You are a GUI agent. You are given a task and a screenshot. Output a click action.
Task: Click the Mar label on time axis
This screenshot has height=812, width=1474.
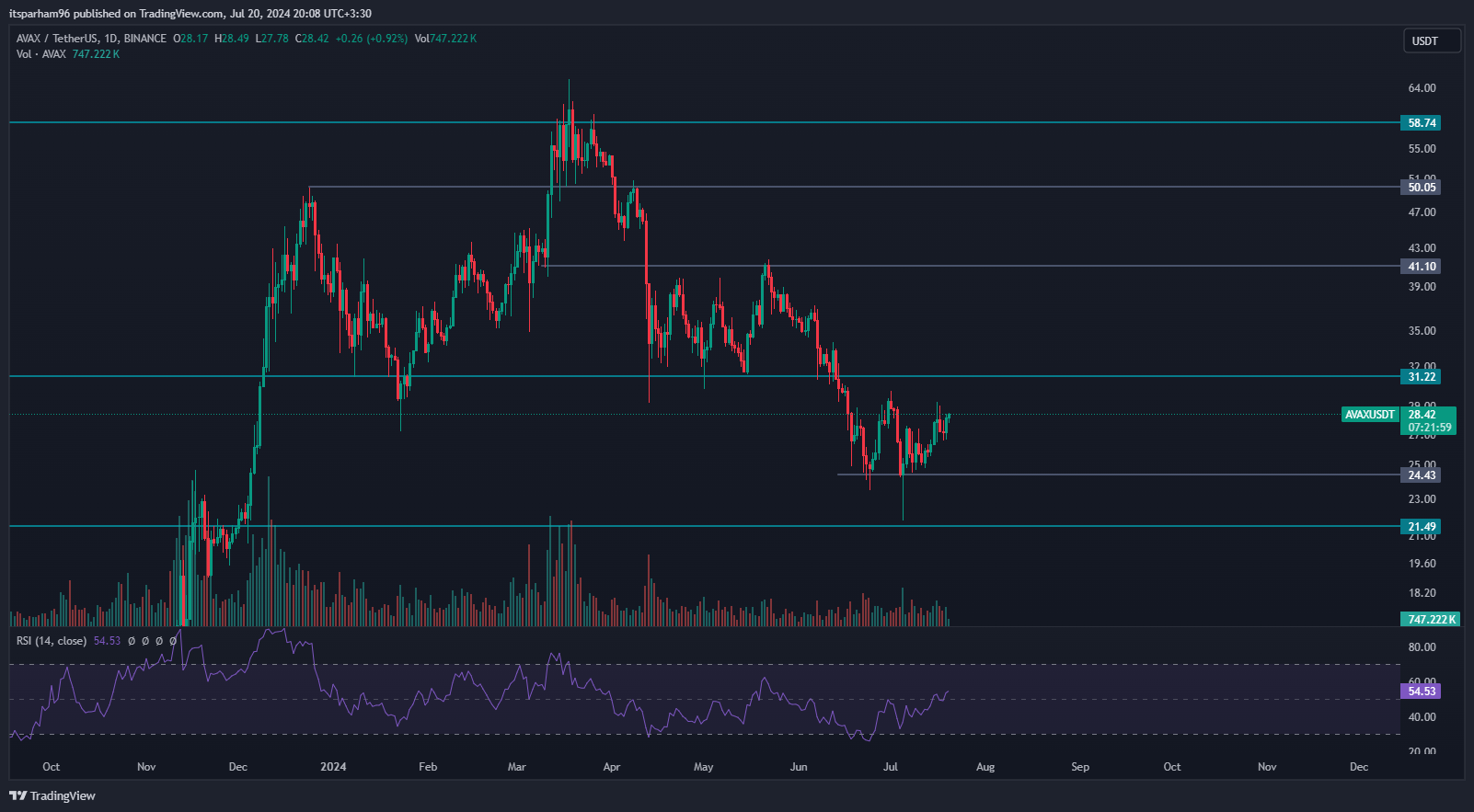(517, 767)
